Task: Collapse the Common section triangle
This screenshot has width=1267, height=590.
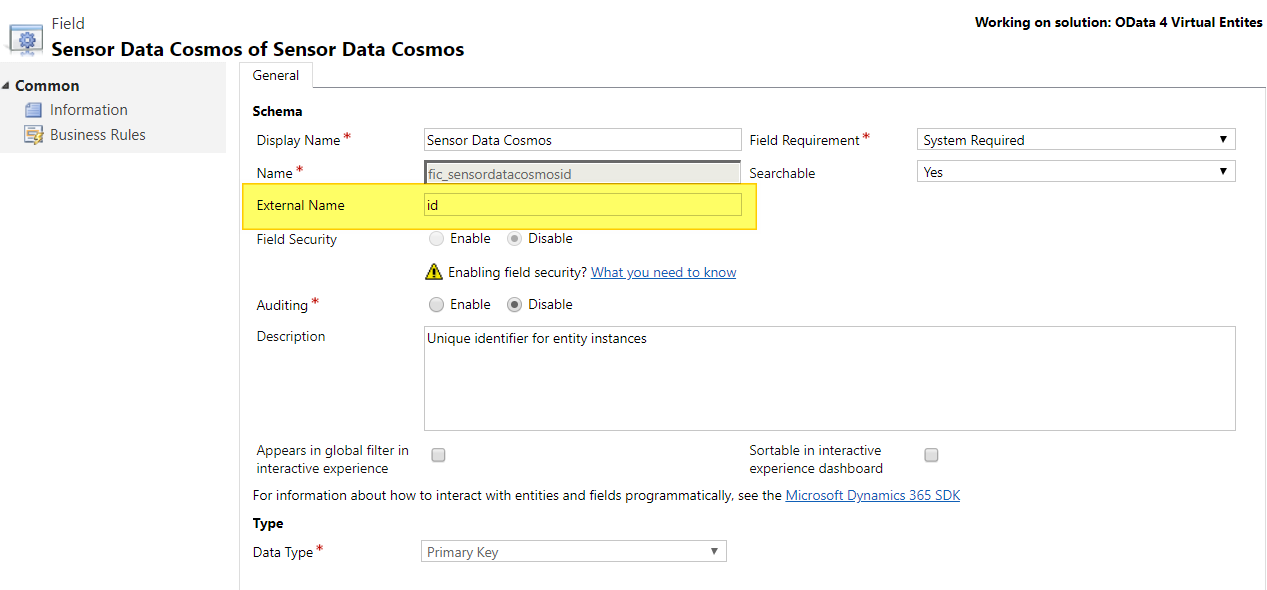Action: tap(6, 86)
